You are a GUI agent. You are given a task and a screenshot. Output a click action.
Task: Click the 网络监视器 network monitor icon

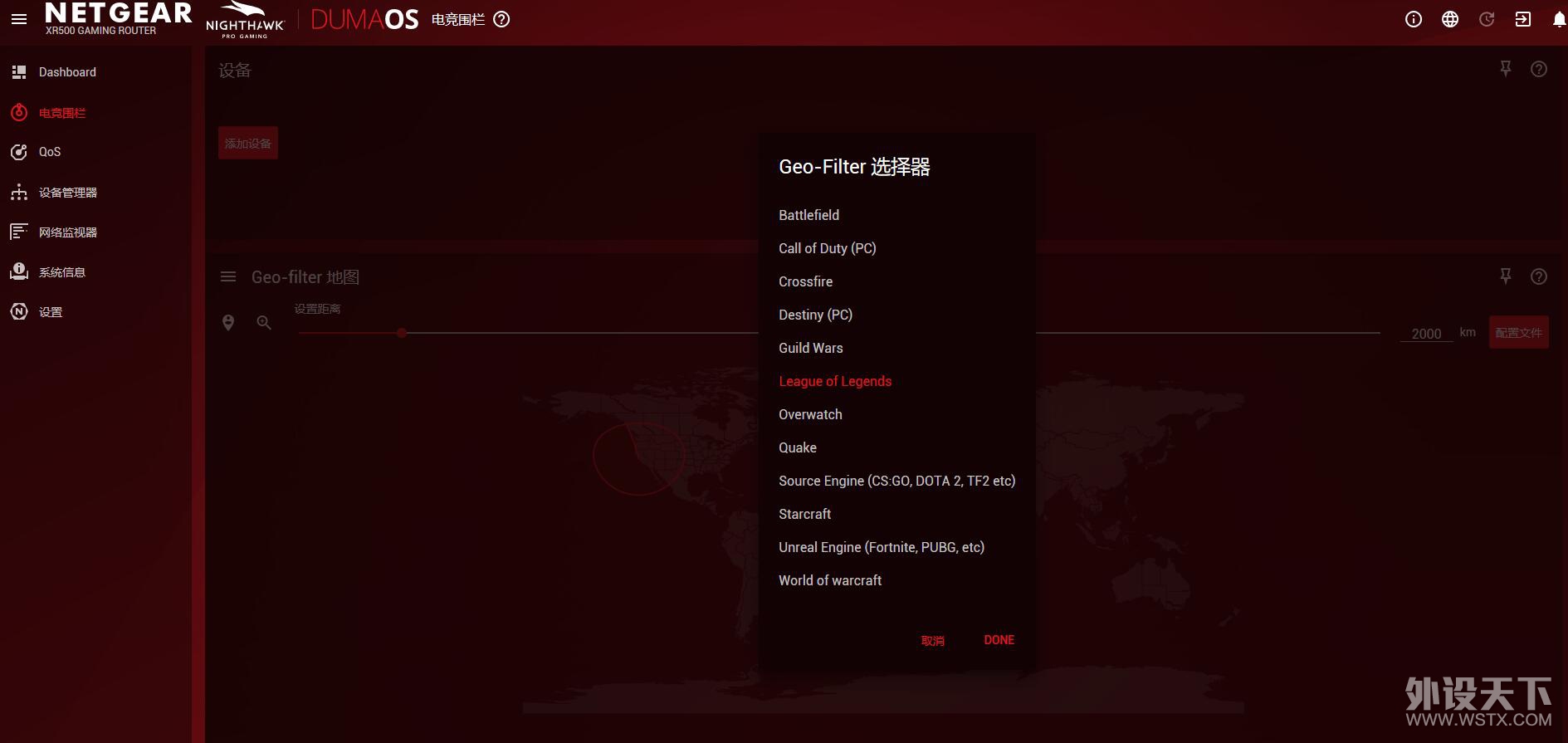coord(19,232)
